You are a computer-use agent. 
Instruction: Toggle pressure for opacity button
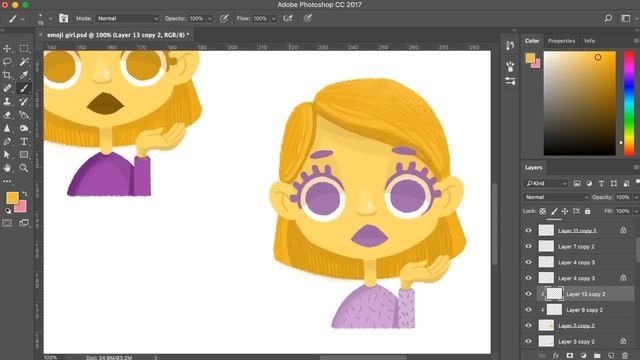[x=224, y=18]
